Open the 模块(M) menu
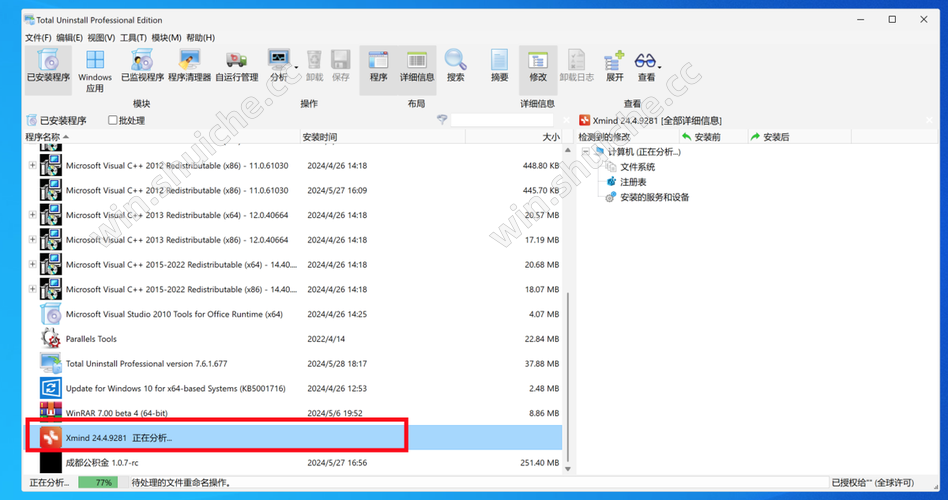Image resolution: width=948 pixels, height=500 pixels. coord(166,37)
